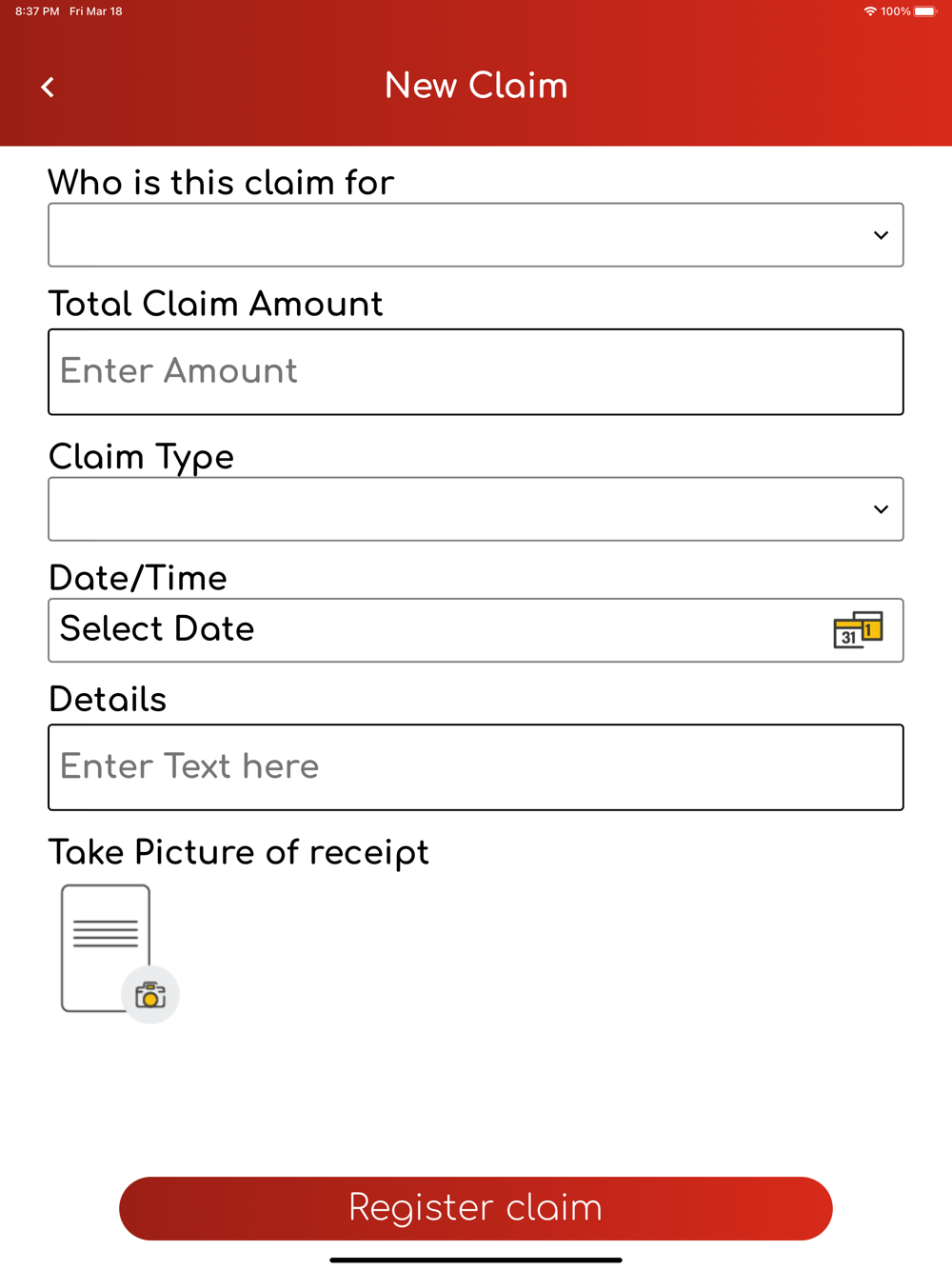Tap the Wi-Fi status icon
Screen dimensions: 952x1270
pos(870,11)
